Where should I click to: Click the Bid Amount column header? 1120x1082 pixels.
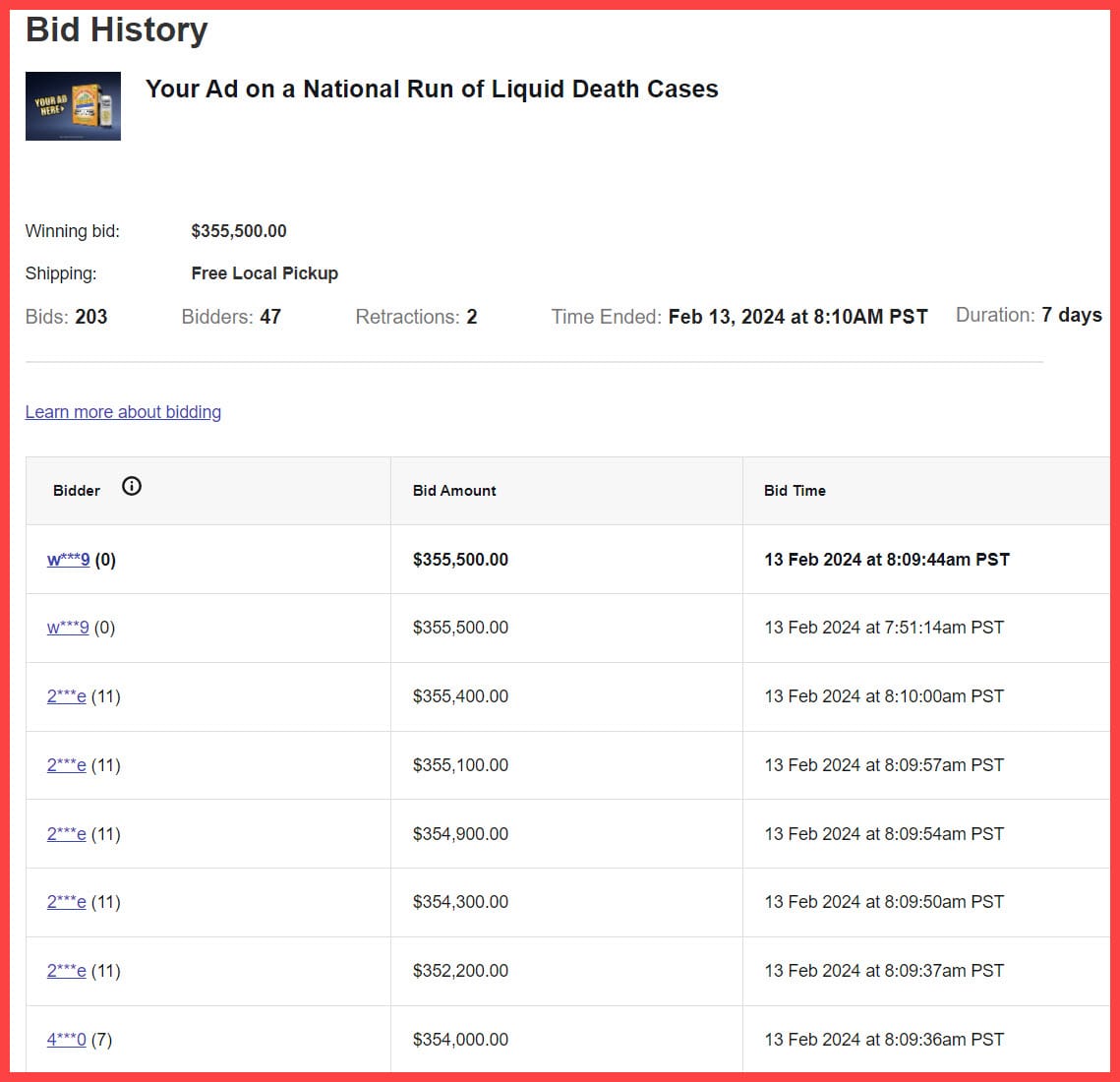click(x=454, y=491)
